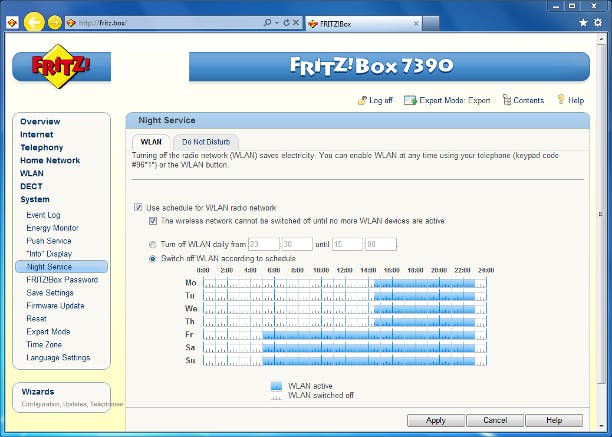Click the Help lightbulb icon
The height and width of the screenshot is (437, 612).
tap(560, 99)
